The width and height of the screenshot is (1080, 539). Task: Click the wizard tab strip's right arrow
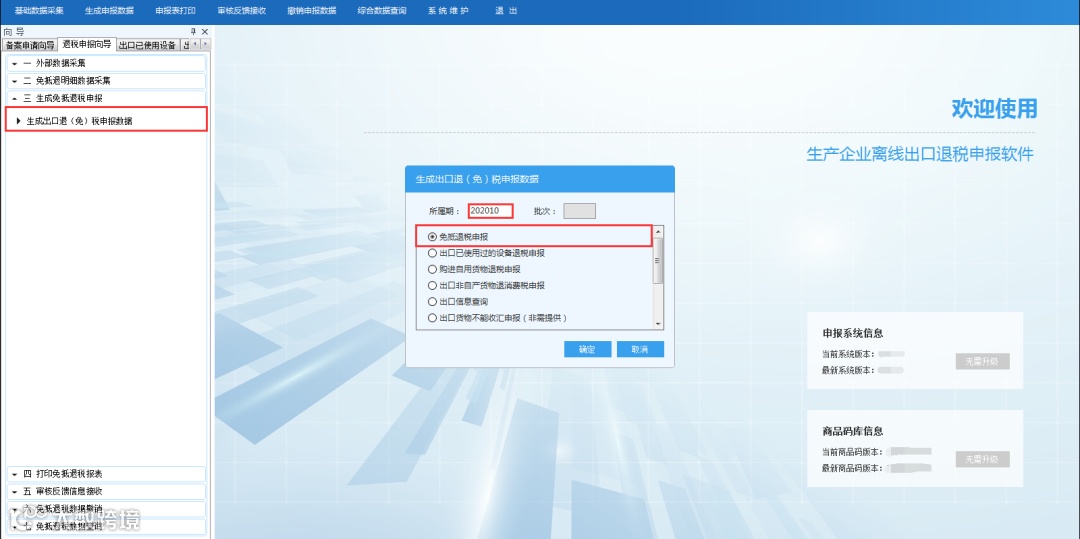pyautogui.click(x=205, y=44)
